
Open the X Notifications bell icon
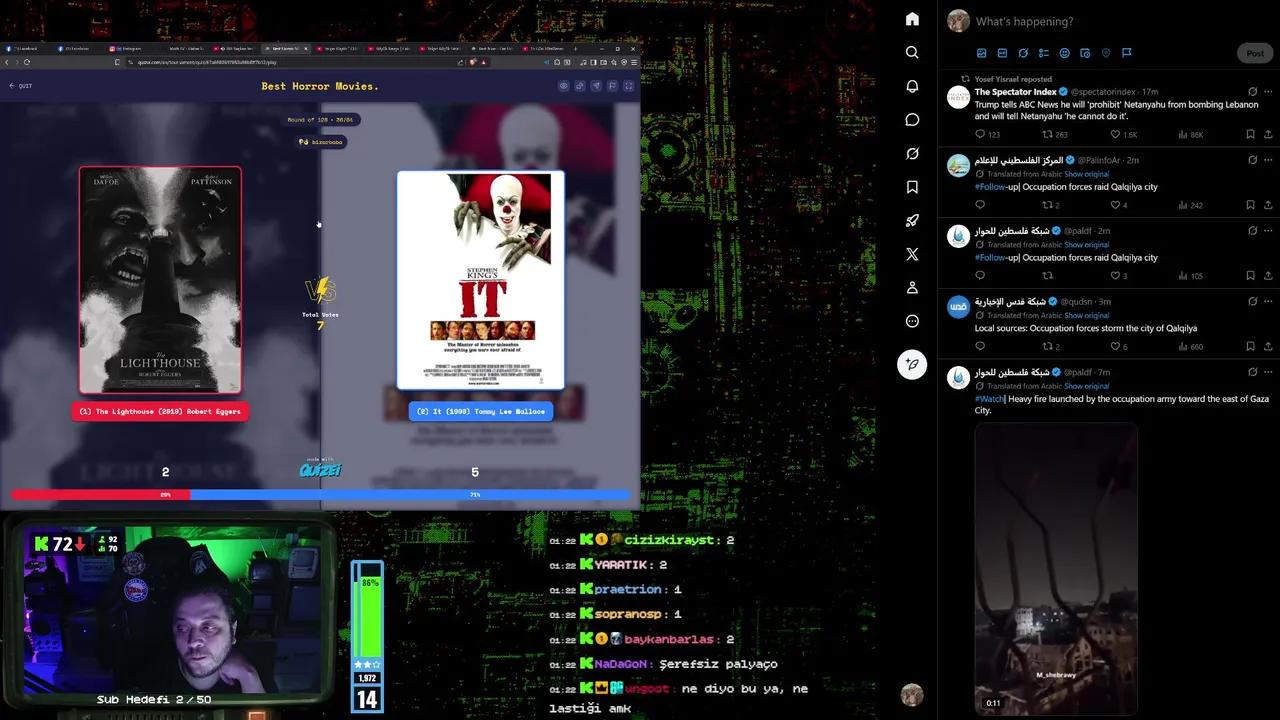click(x=912, y=86)
